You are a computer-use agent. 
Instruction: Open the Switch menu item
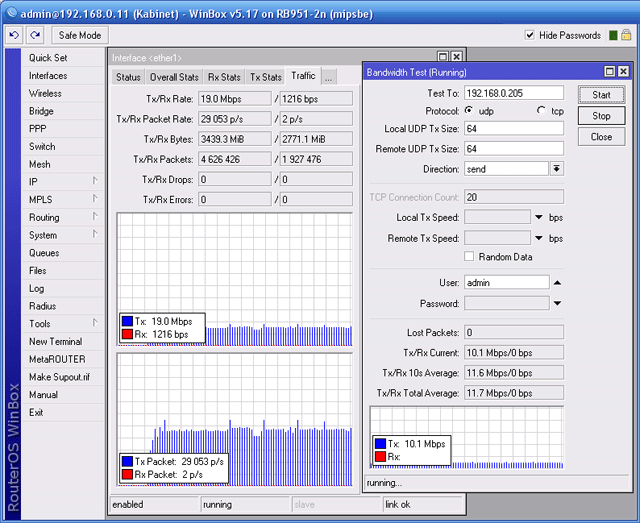tap(63, 146)
